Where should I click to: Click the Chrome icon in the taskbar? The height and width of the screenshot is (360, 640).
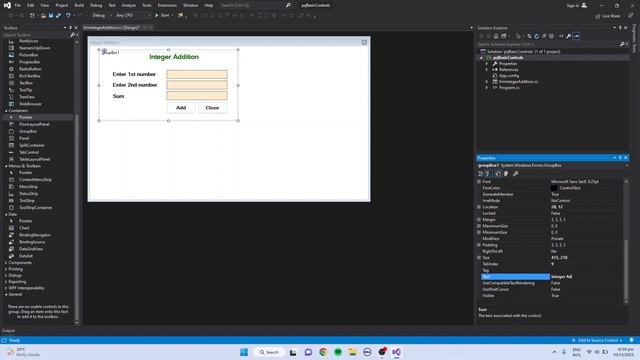point(323,352)
